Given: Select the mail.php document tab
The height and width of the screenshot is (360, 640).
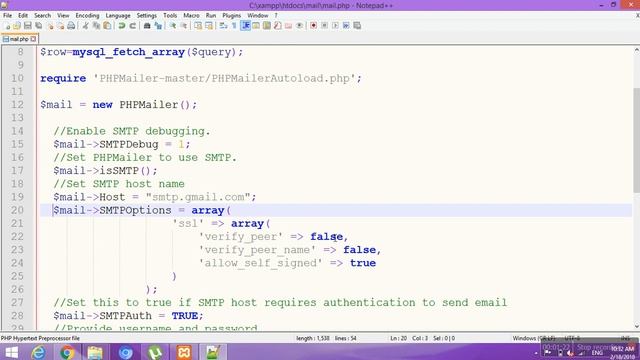Looking at the screenshot, I should pyautogui.click(x=19, y=39).
